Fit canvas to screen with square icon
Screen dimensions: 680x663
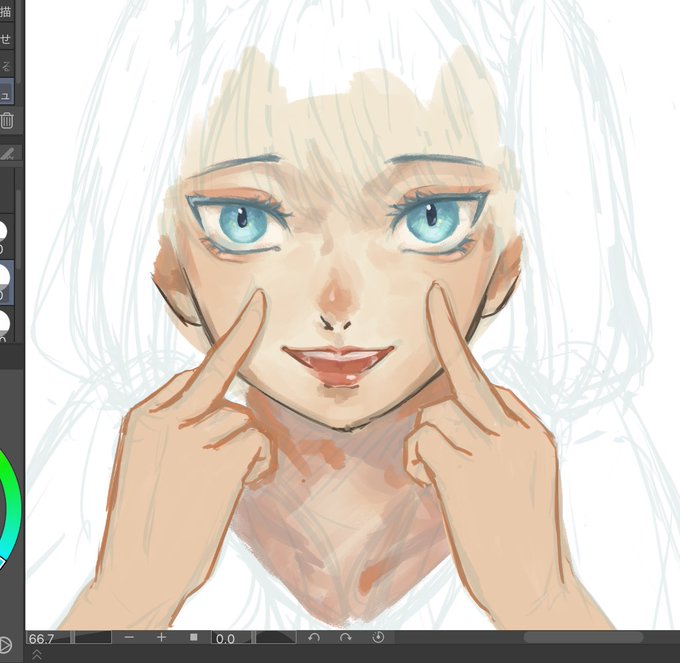coord(194,637)
